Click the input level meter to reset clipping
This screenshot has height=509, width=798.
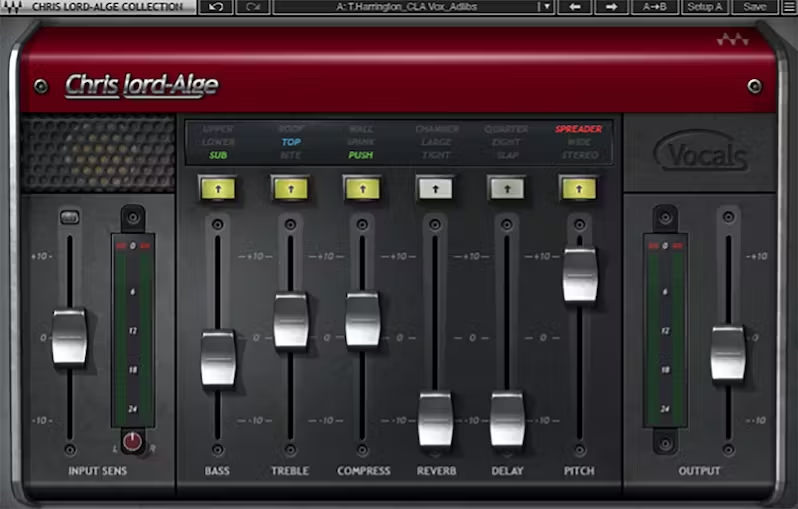[133, 330]
